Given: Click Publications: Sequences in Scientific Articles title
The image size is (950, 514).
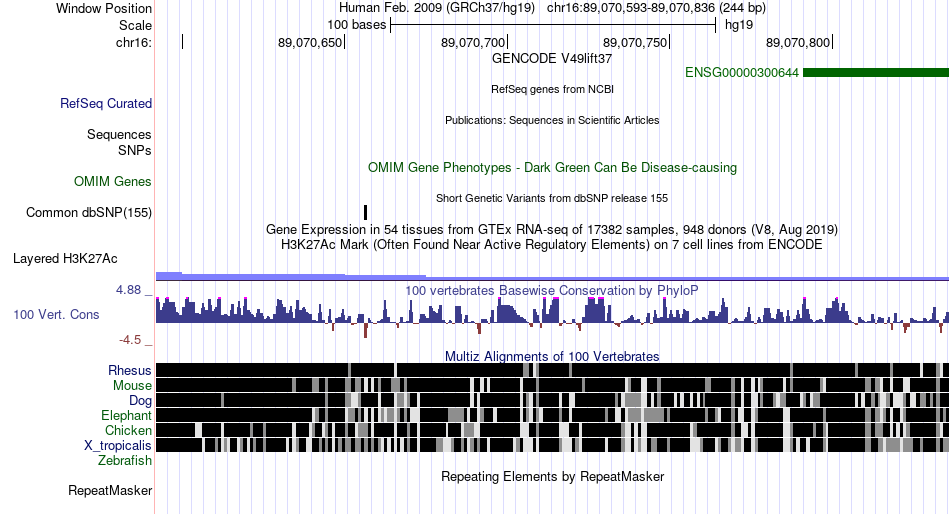Looking at the screenshot, I should pyautogui.click(x=552, y=120).
